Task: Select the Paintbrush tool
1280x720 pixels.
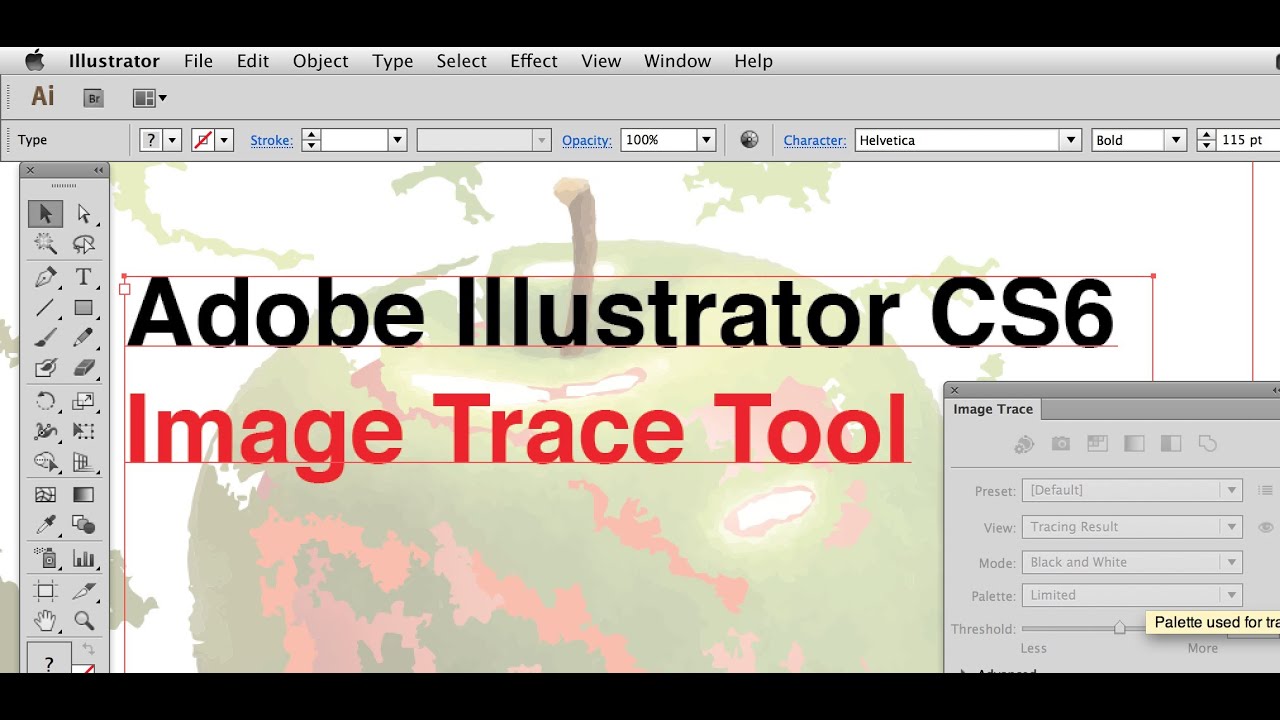Action: [45, 338]
